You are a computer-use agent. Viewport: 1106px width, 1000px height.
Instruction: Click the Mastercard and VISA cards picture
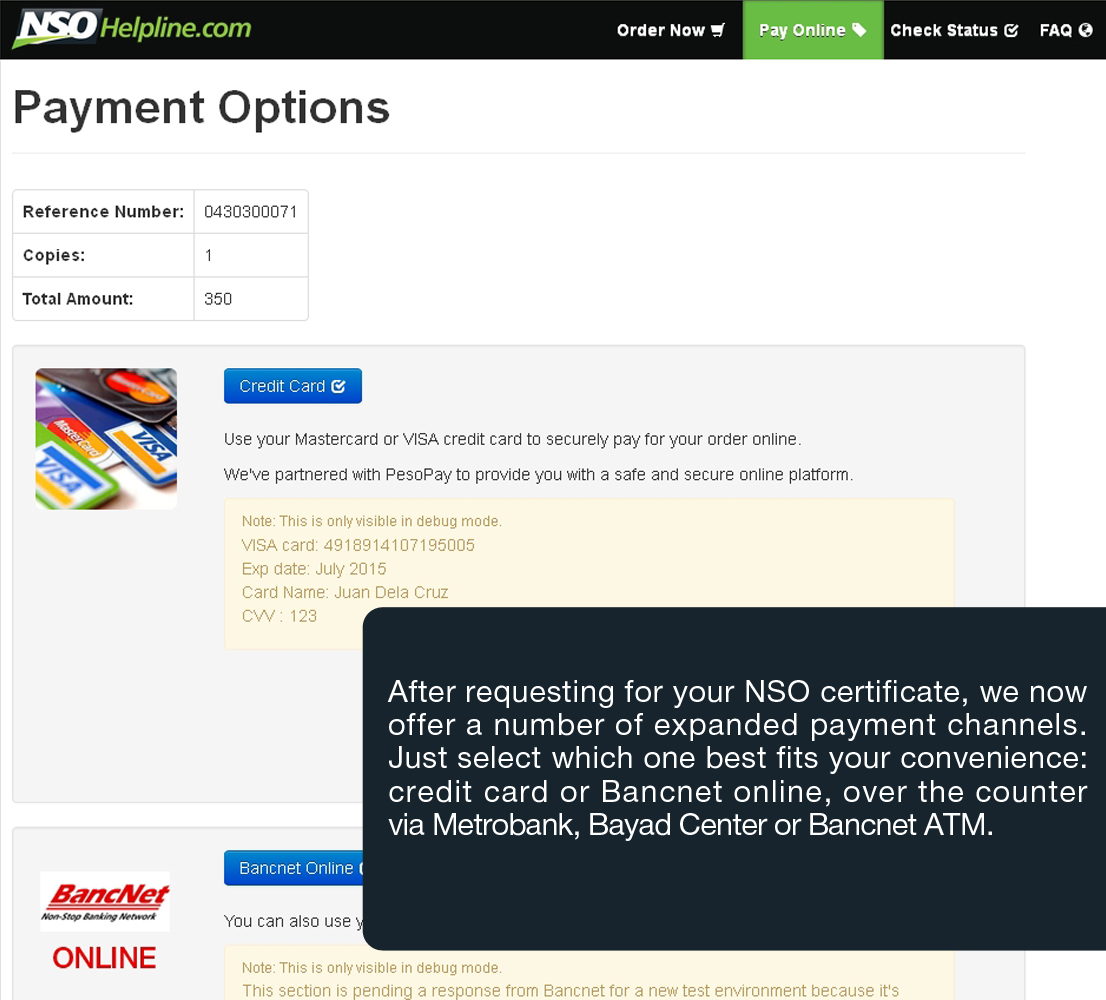[106, 439]
